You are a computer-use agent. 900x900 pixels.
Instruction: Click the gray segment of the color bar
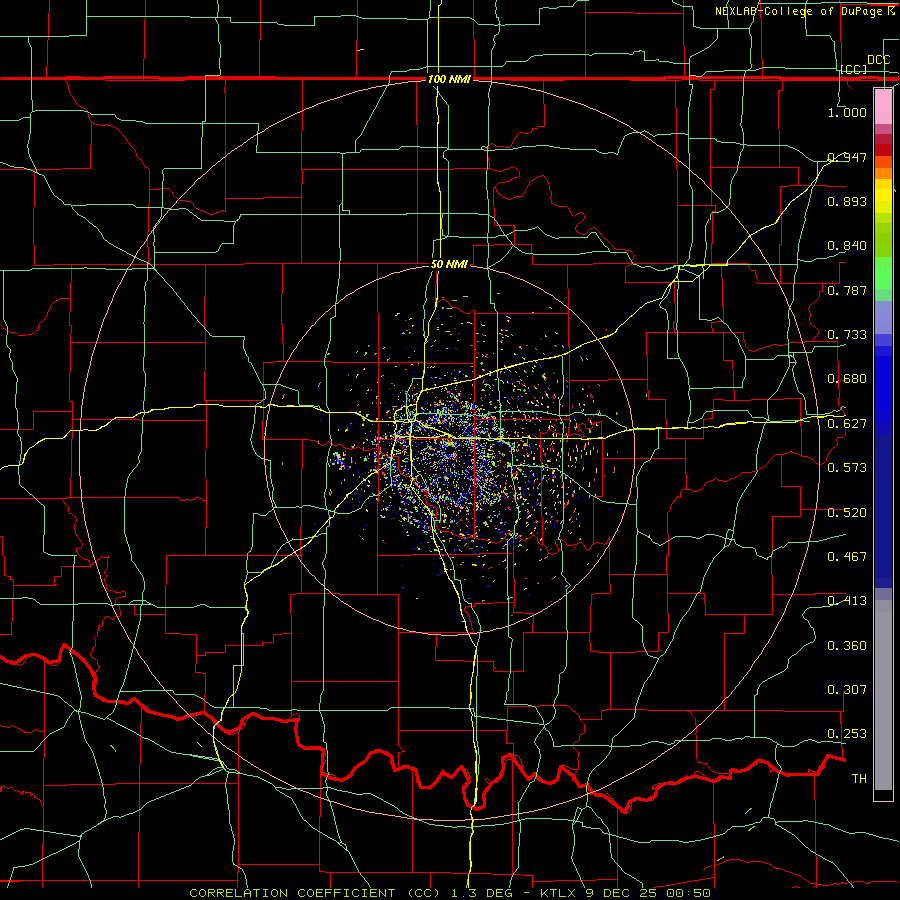[883, 695]
